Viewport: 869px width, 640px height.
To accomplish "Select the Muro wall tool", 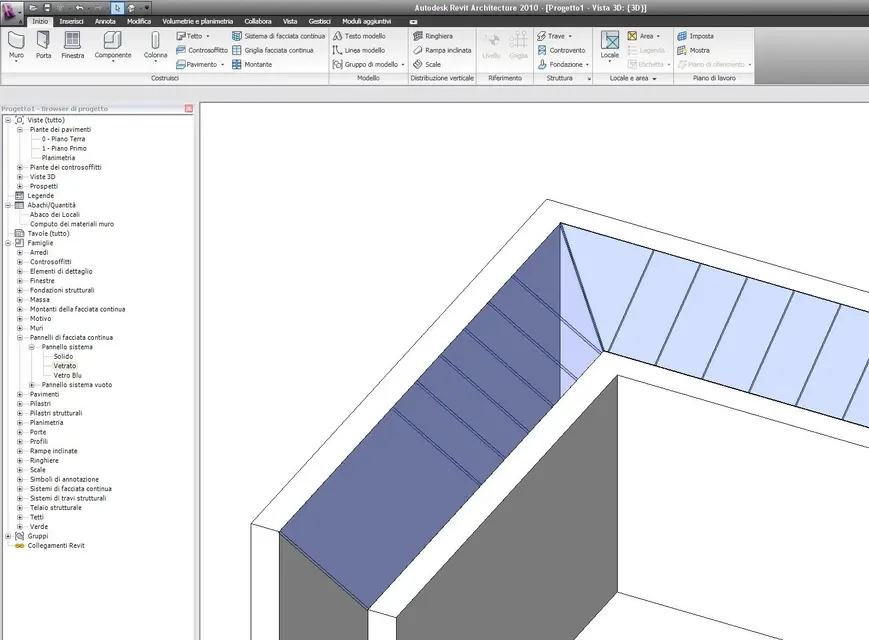I will coord(16,40).
